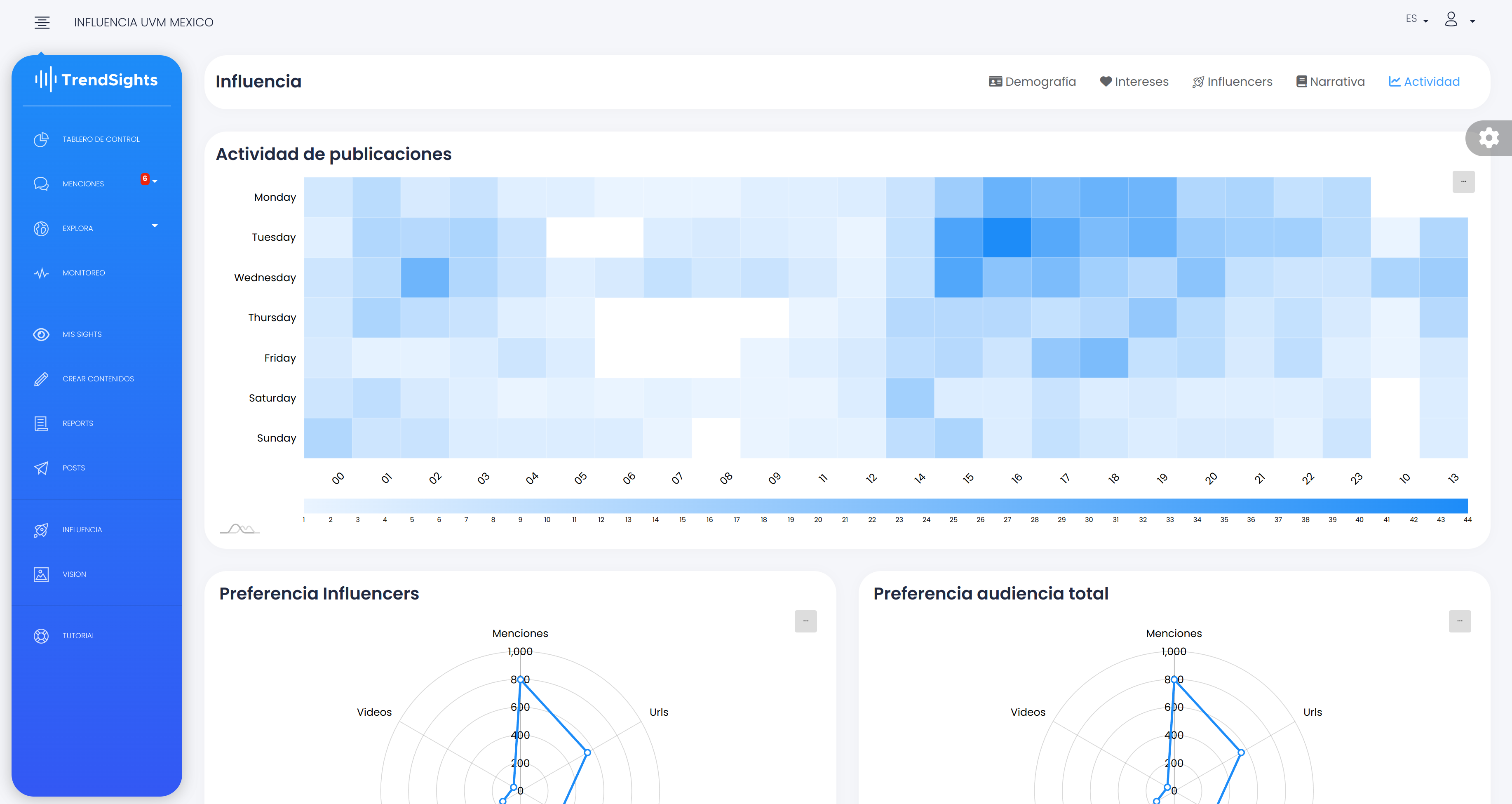Click the Thursday 19h heatmap cell
This screenshot has height=804, width=1512.
pyautogui.click(x=1153, y=318)
